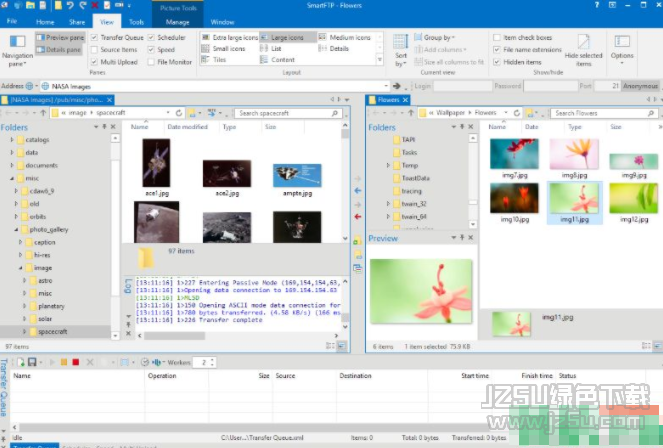Screen dimensions: 663x448
Task: Expand the astro folder node
Action: tap(25, 281)
